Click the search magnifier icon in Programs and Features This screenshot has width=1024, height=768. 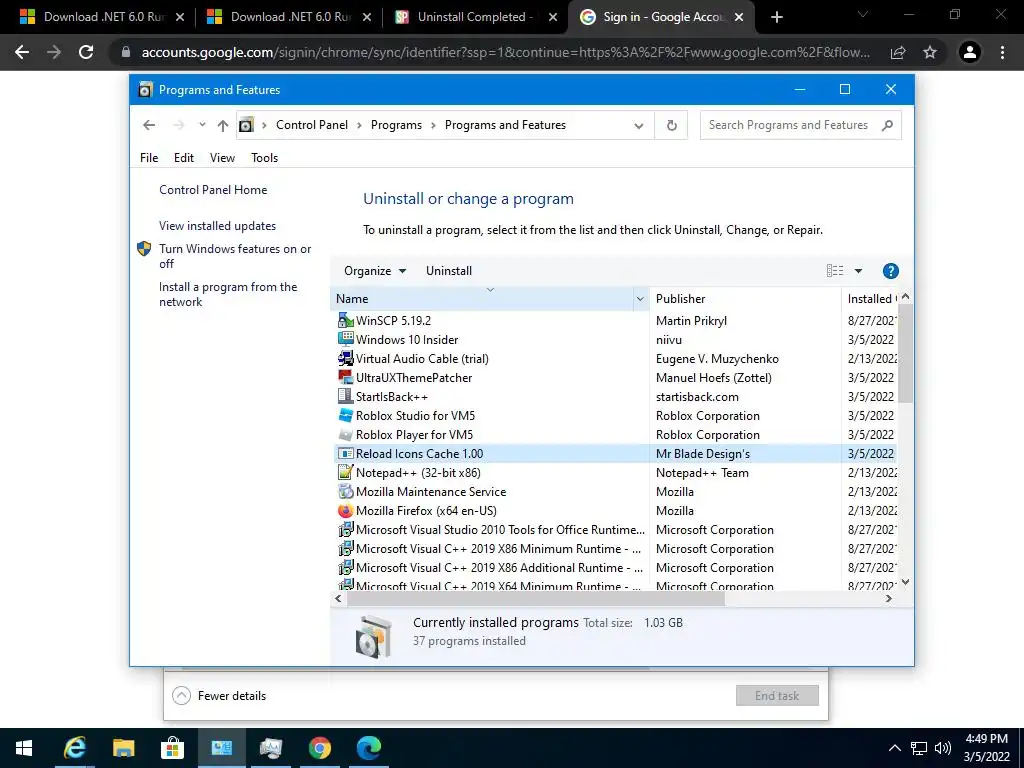tap(887, 125)
